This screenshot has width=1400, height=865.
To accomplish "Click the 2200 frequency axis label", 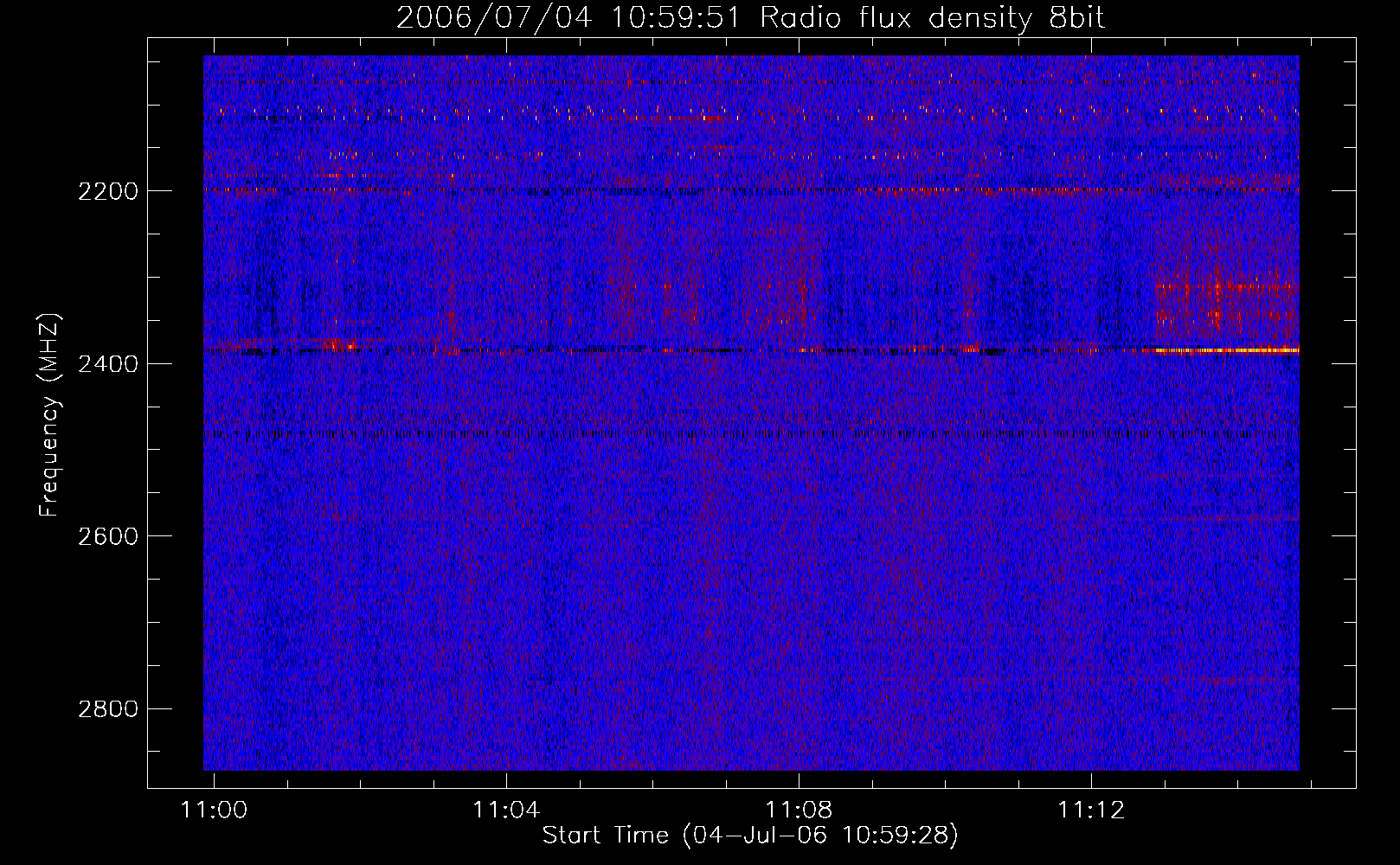I will pyautogui.click(x=108, y=191).
